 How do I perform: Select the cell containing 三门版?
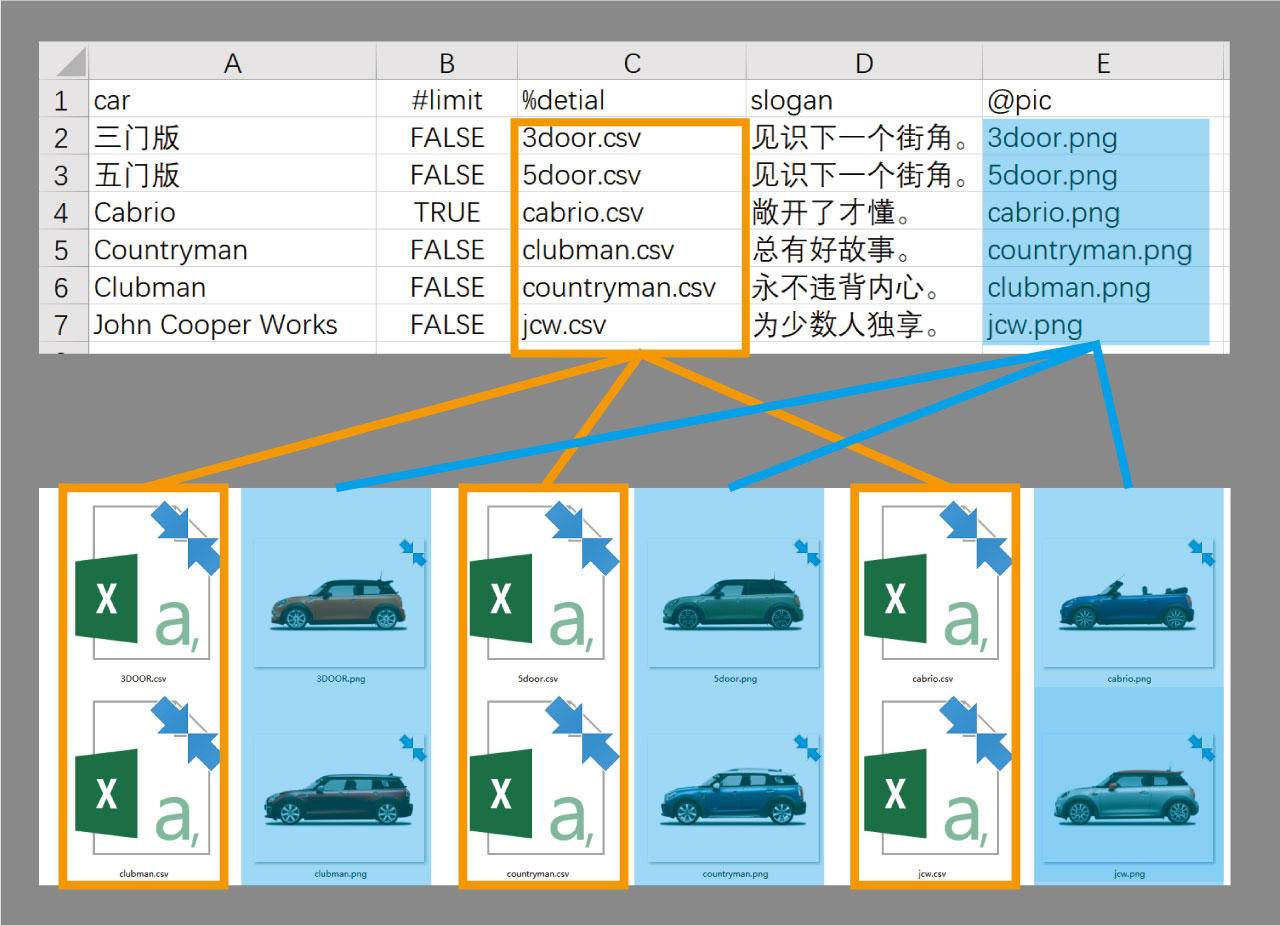tap(232, 136)
